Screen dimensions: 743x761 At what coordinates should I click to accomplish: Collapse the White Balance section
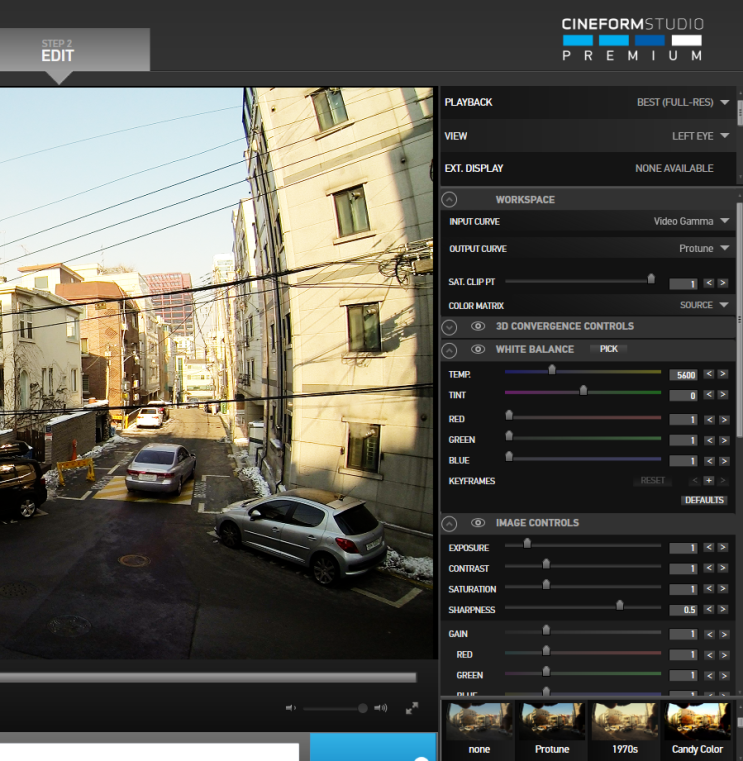[449, 350]
